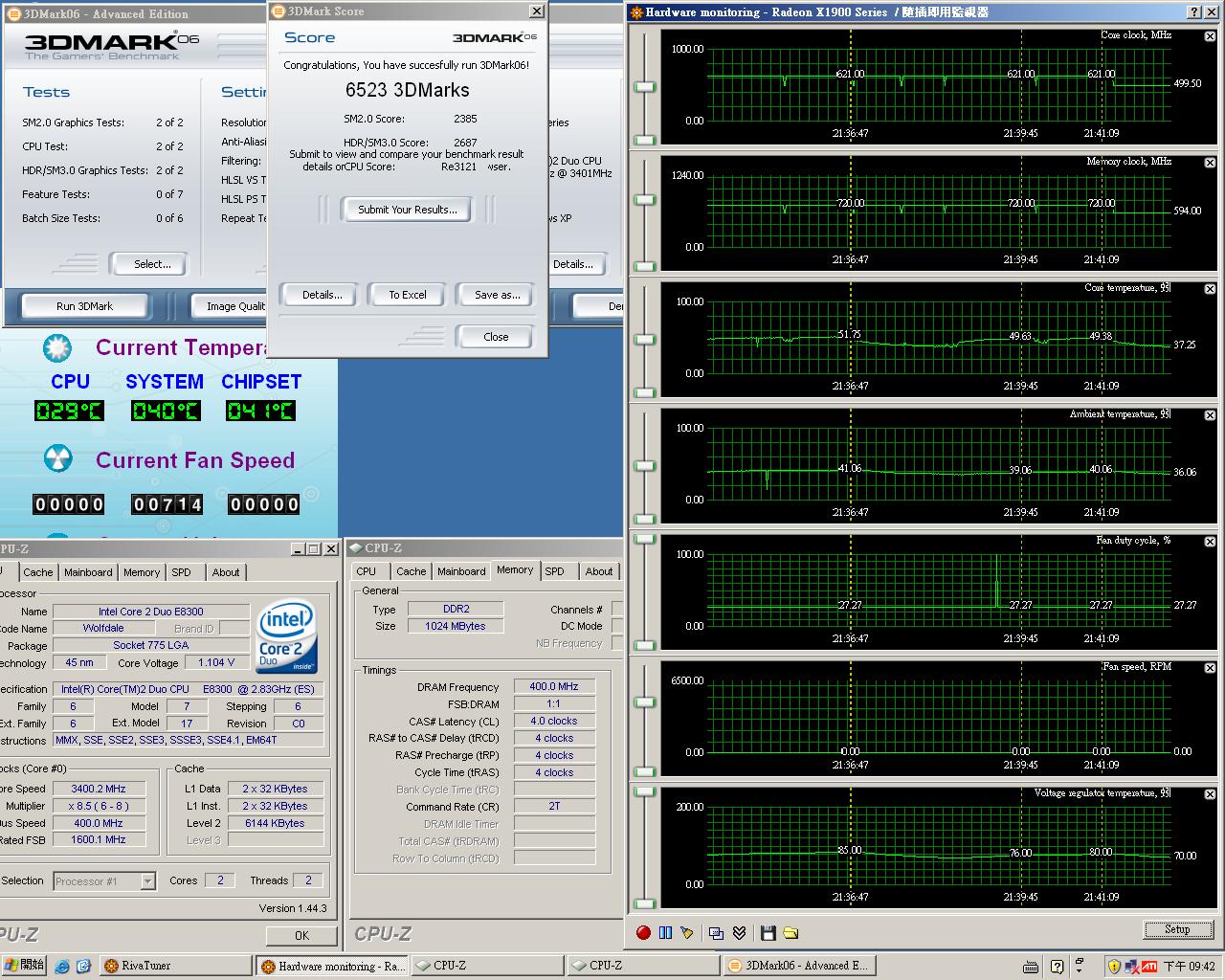The image size is (1225, 980).
Task: Click the Core Speed 3400.2 MHz value
Action: pos(98,789)
